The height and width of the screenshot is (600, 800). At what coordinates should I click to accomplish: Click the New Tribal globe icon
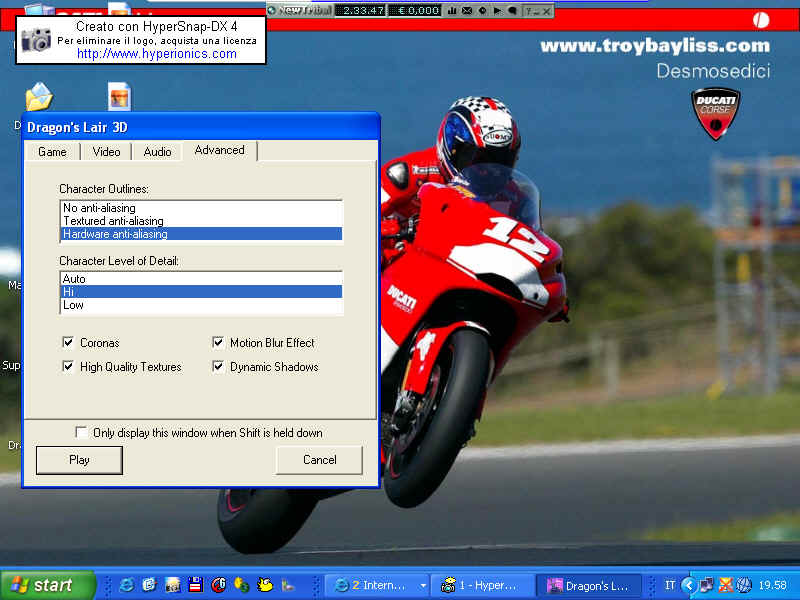coord(272,10)
